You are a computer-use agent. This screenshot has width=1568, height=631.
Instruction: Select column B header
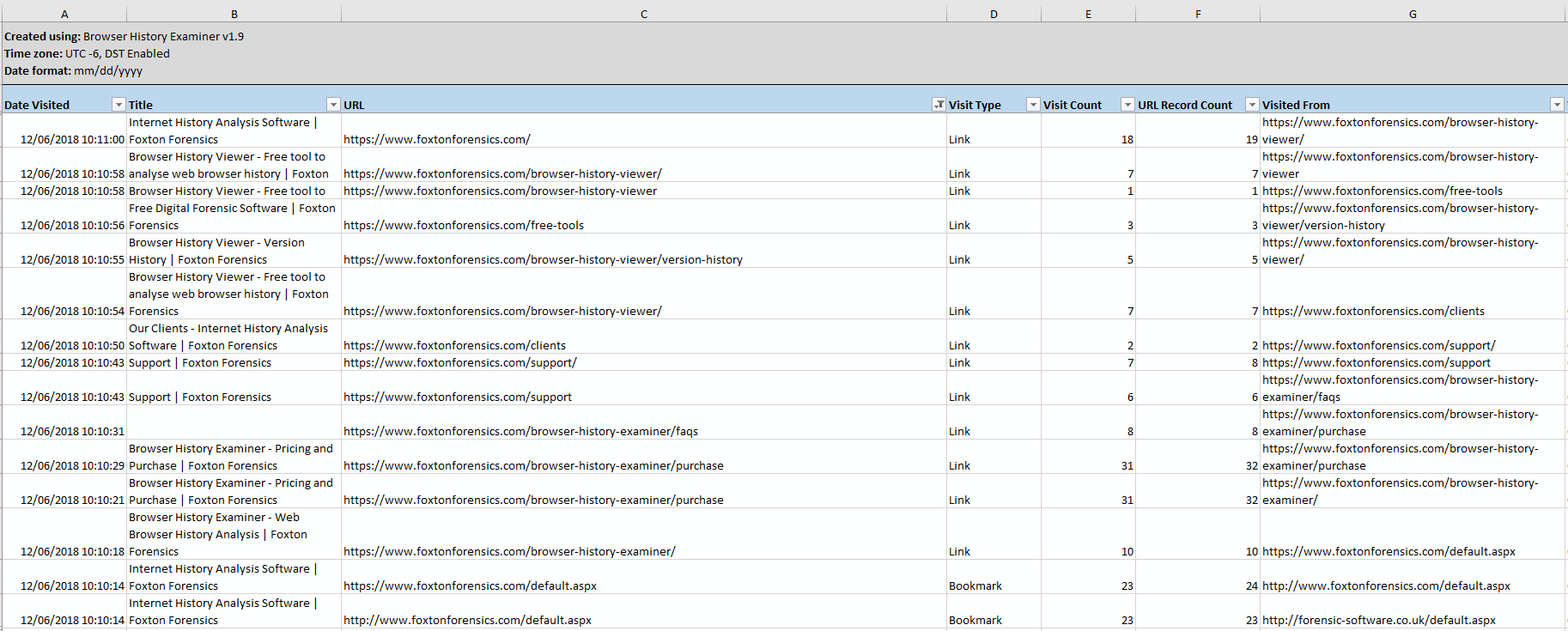click(x=234, y=14)
